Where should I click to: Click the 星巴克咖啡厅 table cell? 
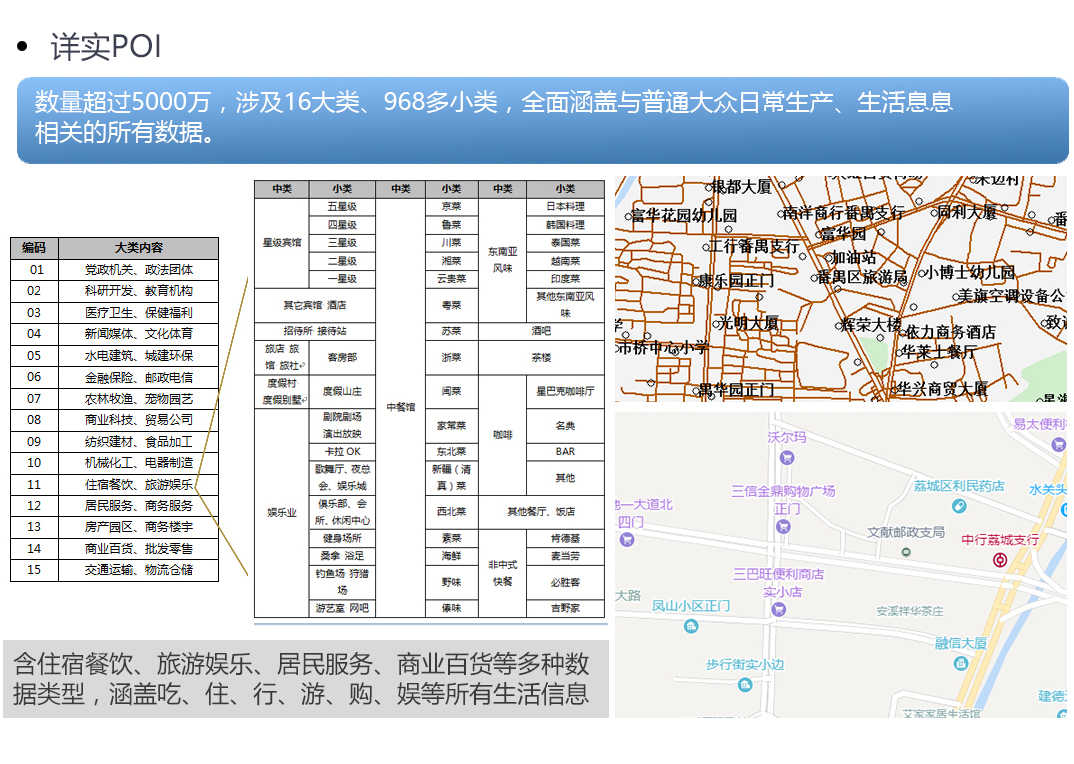click(x=565, y=391)
